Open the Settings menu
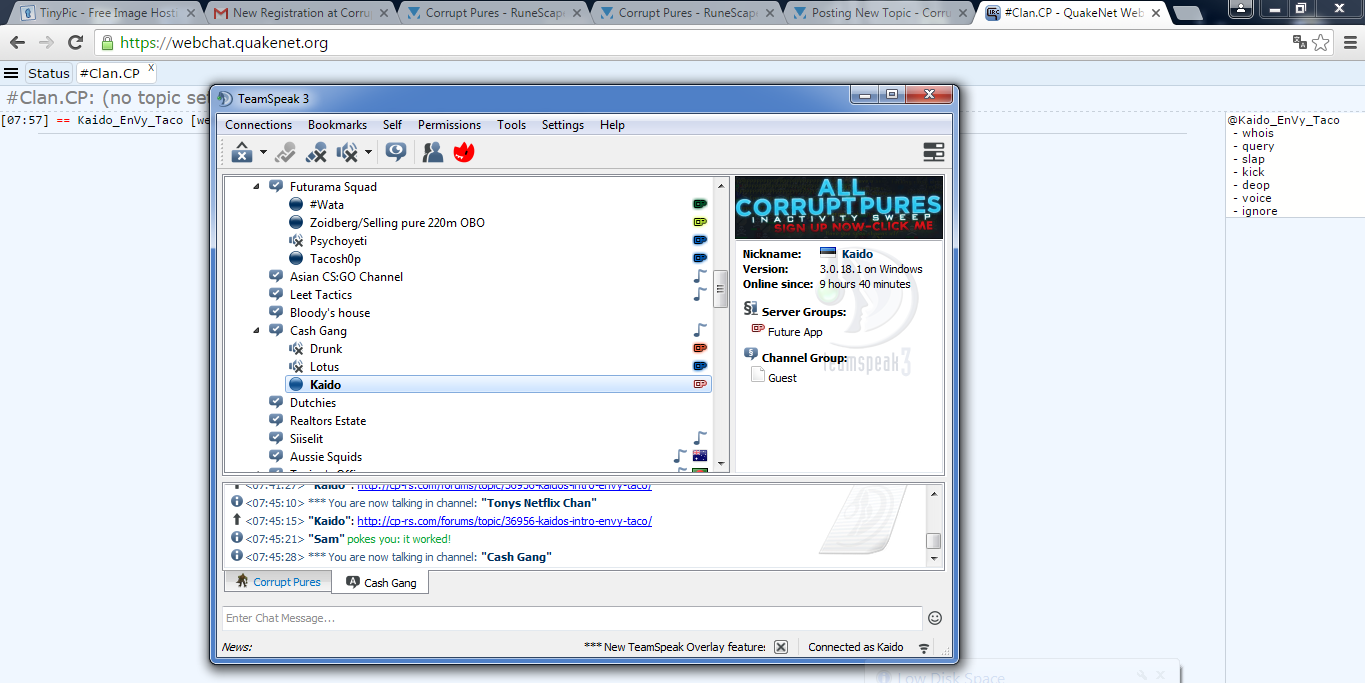 (x=563, y=125)
